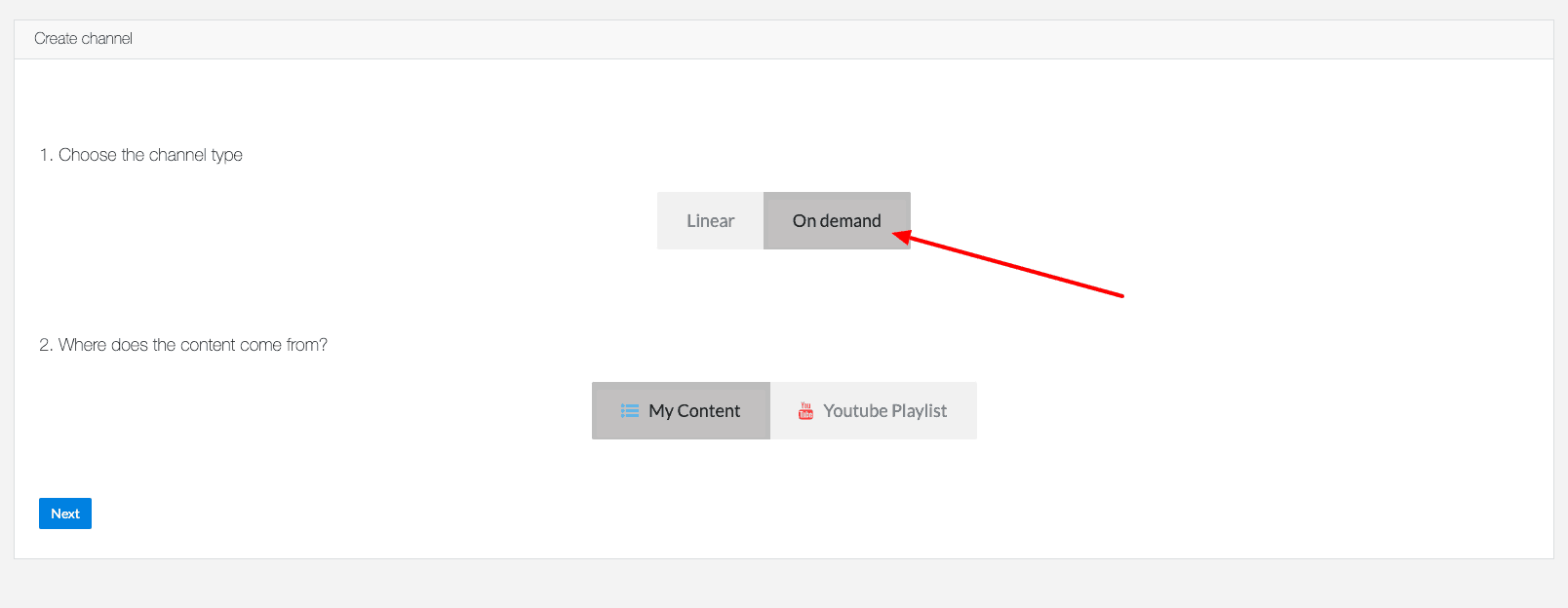The image size is (1568, 608).
Task: Click the 'On demand' text label
Action: (837, 221)
